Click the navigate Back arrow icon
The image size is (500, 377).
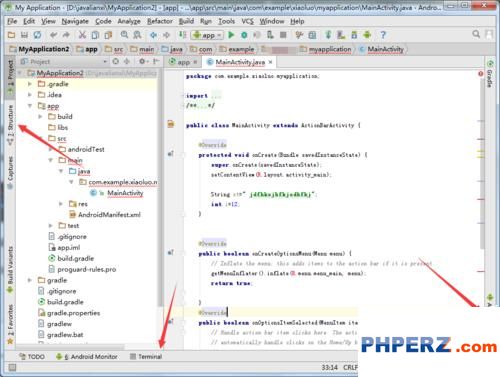153,35
